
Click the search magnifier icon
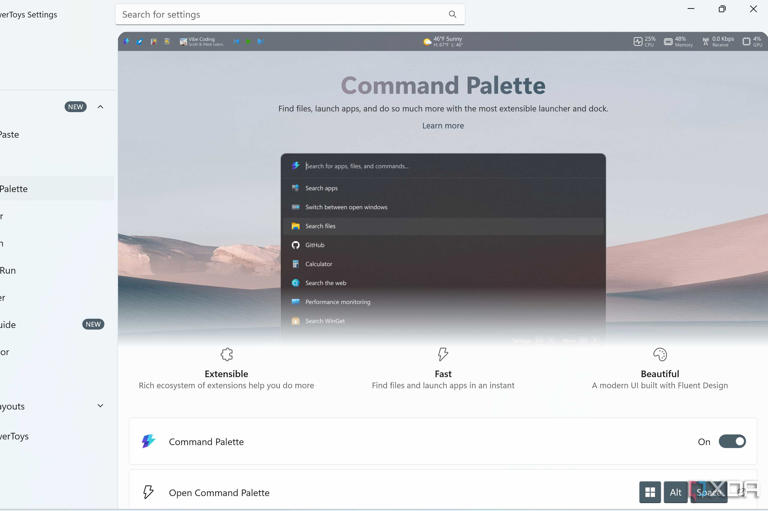coord(452,14)
